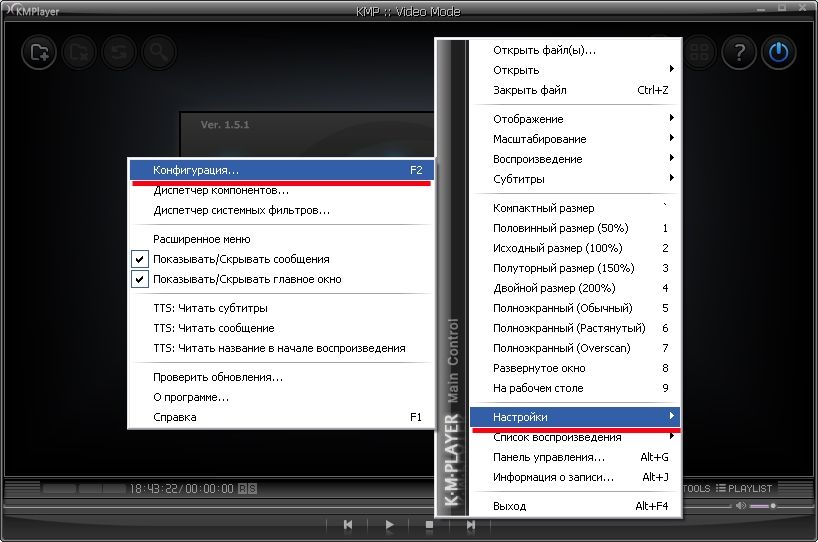Expand the Масштабирование submenu
The image size is (818, 542).
[x=575, y=139]
